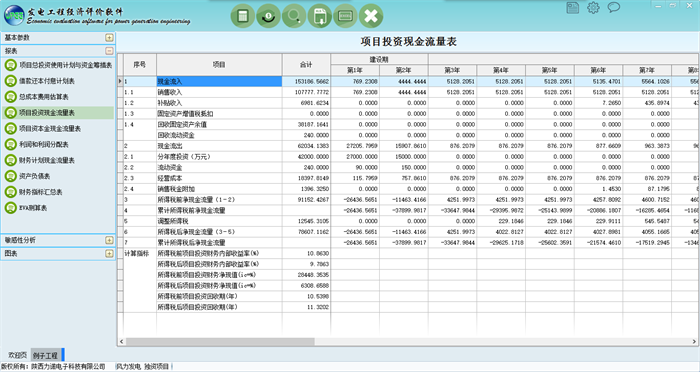Collapse the 报表 panel minus button
700x372 pixels.
coord(109,51)
